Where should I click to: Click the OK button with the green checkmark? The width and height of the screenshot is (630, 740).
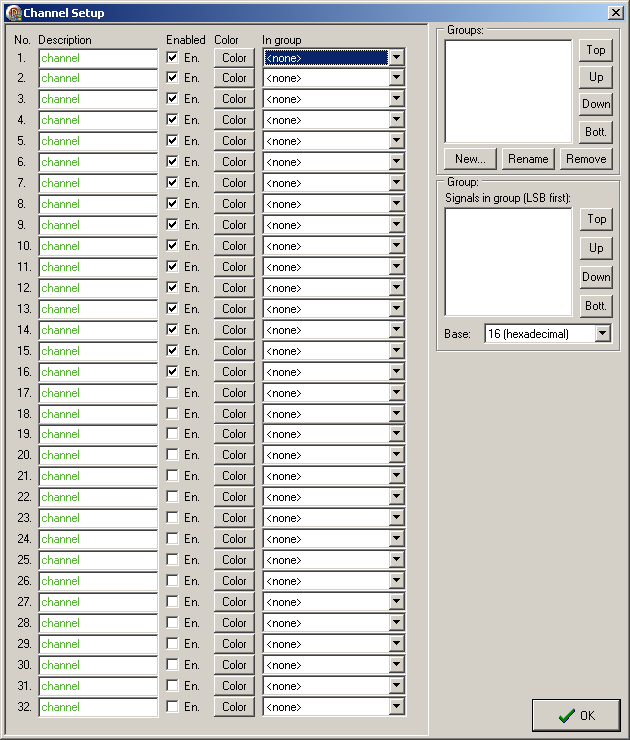576,715
